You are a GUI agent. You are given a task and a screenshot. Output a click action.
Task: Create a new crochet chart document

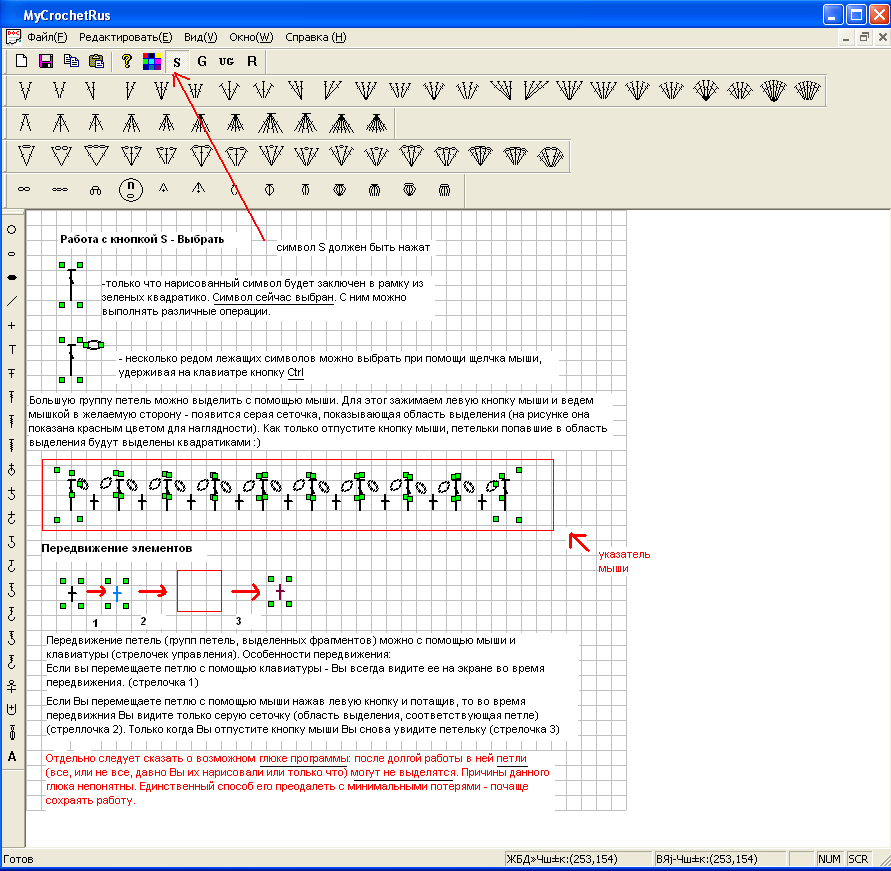coord(22,61)
